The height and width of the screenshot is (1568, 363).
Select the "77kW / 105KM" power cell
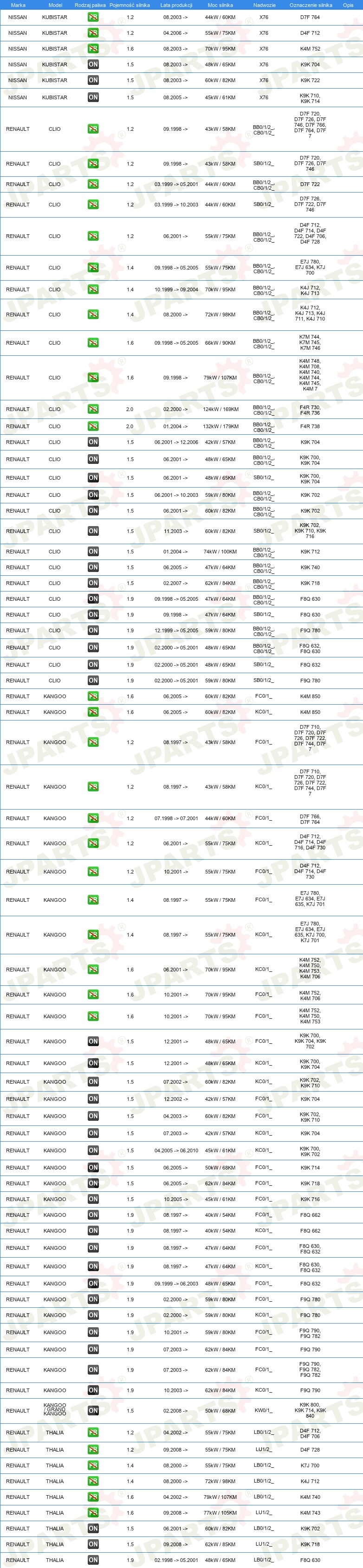[220, 1513]
